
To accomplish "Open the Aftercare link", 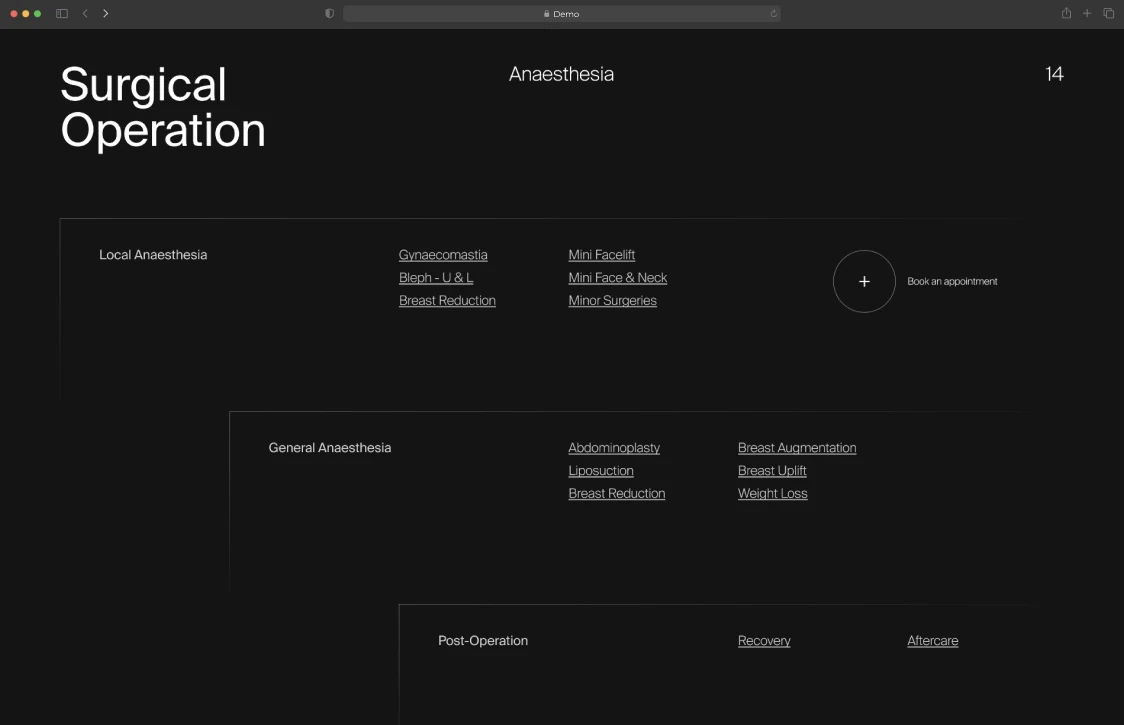I will point(933,640).
